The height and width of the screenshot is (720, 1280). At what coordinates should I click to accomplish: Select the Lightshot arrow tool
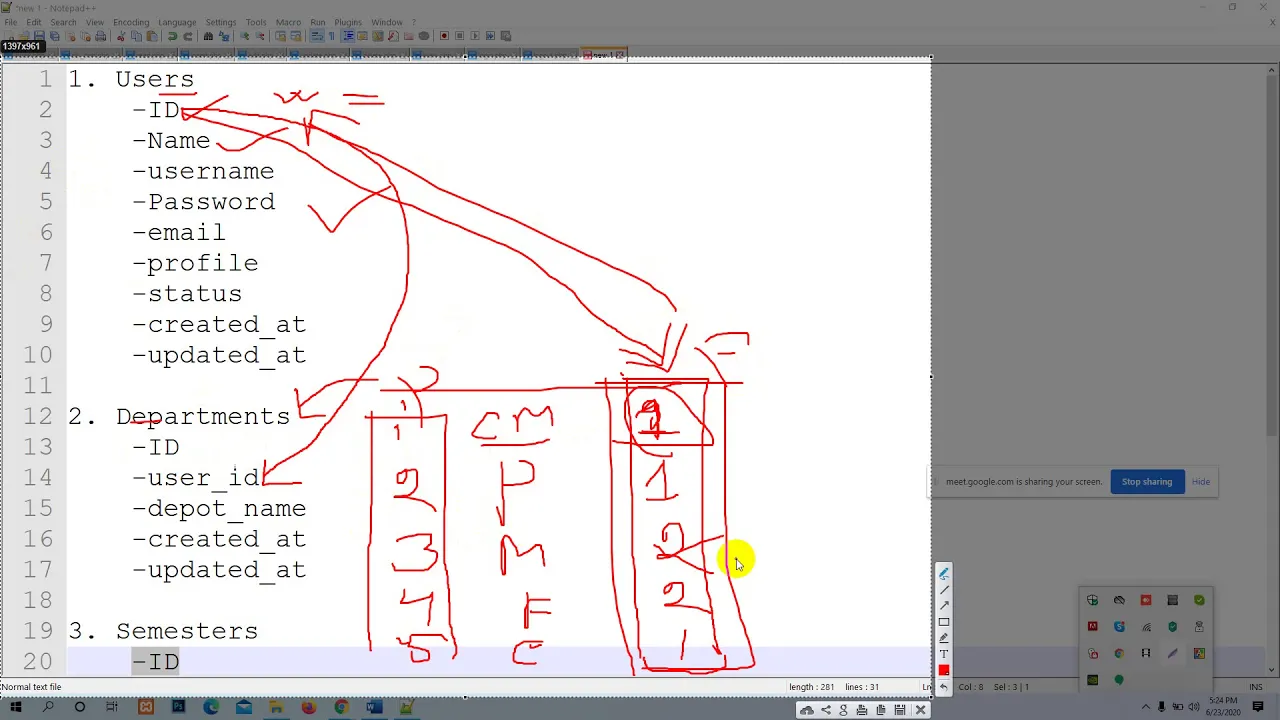coord(944,606)
